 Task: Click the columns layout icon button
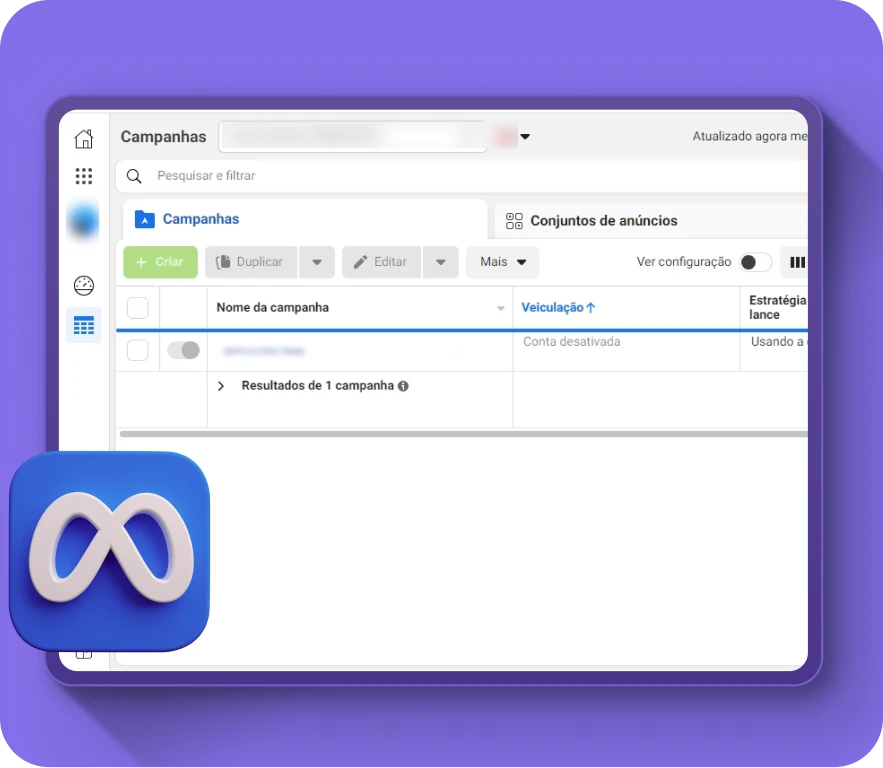[797, 262]
